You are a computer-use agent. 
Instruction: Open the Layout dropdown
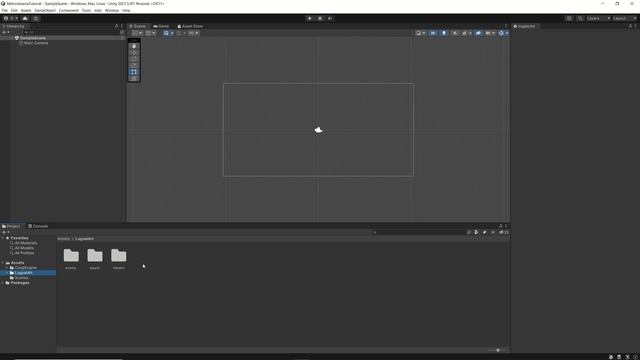(624, 18)
